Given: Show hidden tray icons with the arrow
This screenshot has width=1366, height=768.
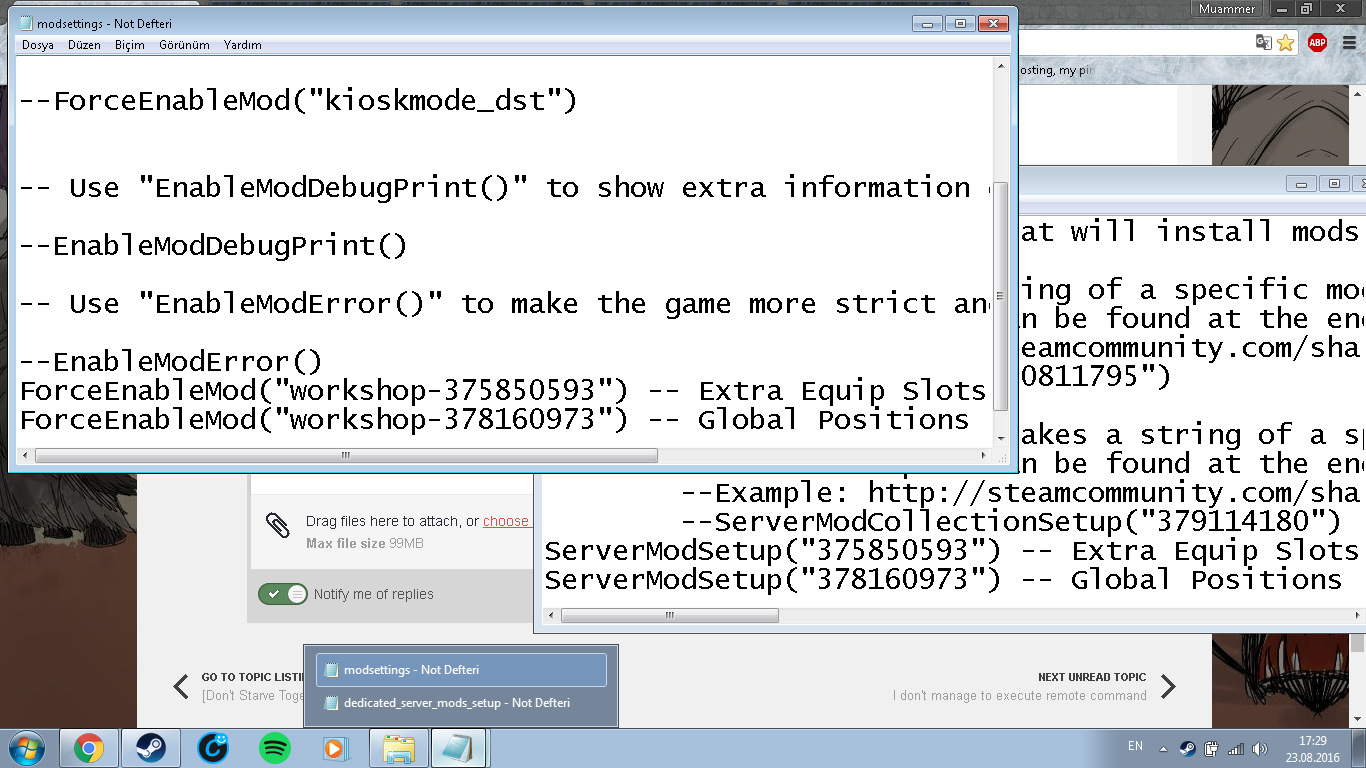Looking at the screenshot, I should 1163,748.
